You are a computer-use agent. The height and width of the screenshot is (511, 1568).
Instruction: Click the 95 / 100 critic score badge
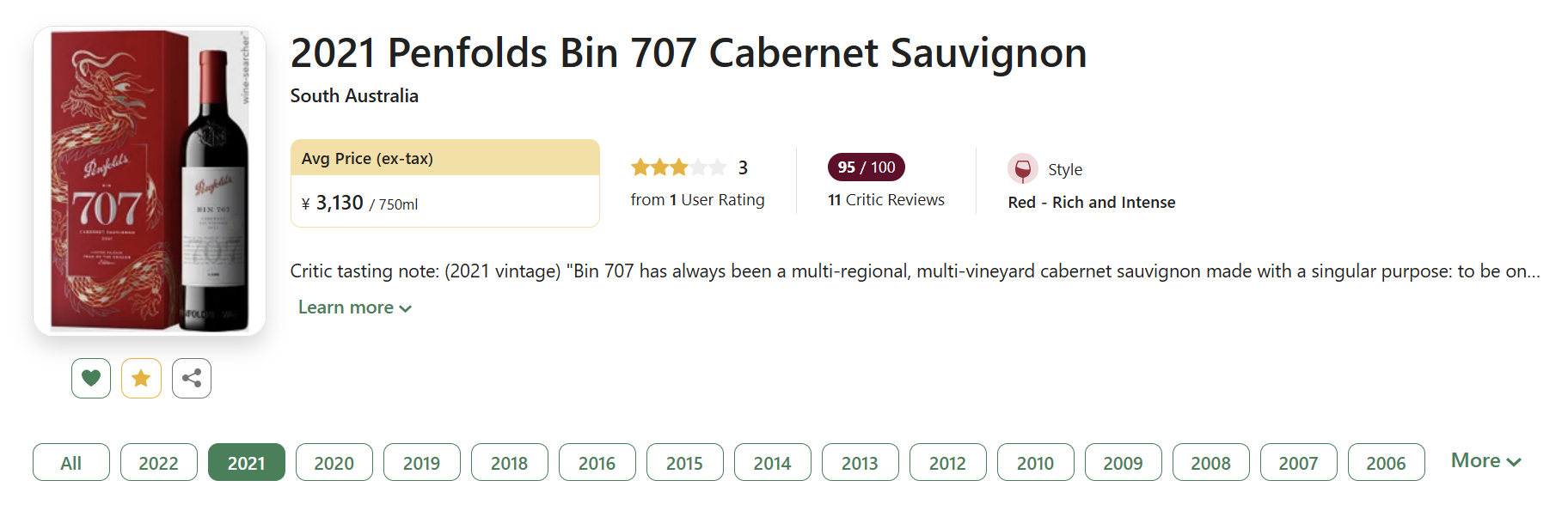click(866, 167)
